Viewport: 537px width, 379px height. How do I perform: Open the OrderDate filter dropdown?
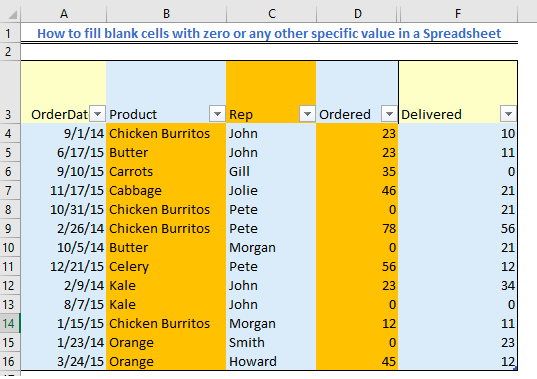[98, 113]
